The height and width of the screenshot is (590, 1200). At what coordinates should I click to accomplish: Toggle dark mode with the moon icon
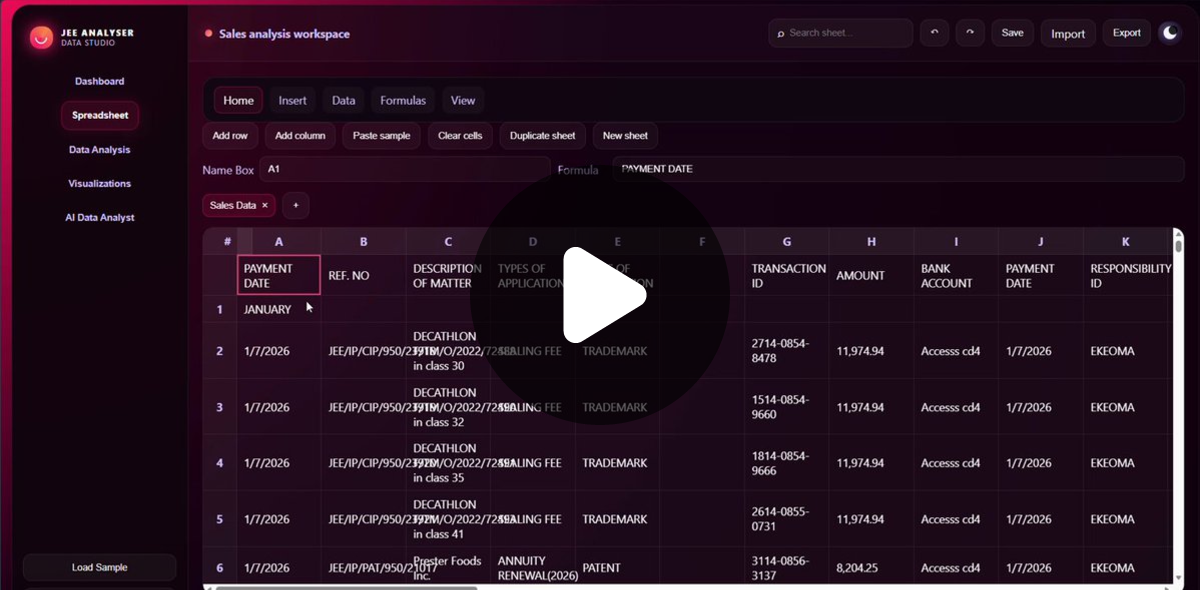pos(1169,33)
